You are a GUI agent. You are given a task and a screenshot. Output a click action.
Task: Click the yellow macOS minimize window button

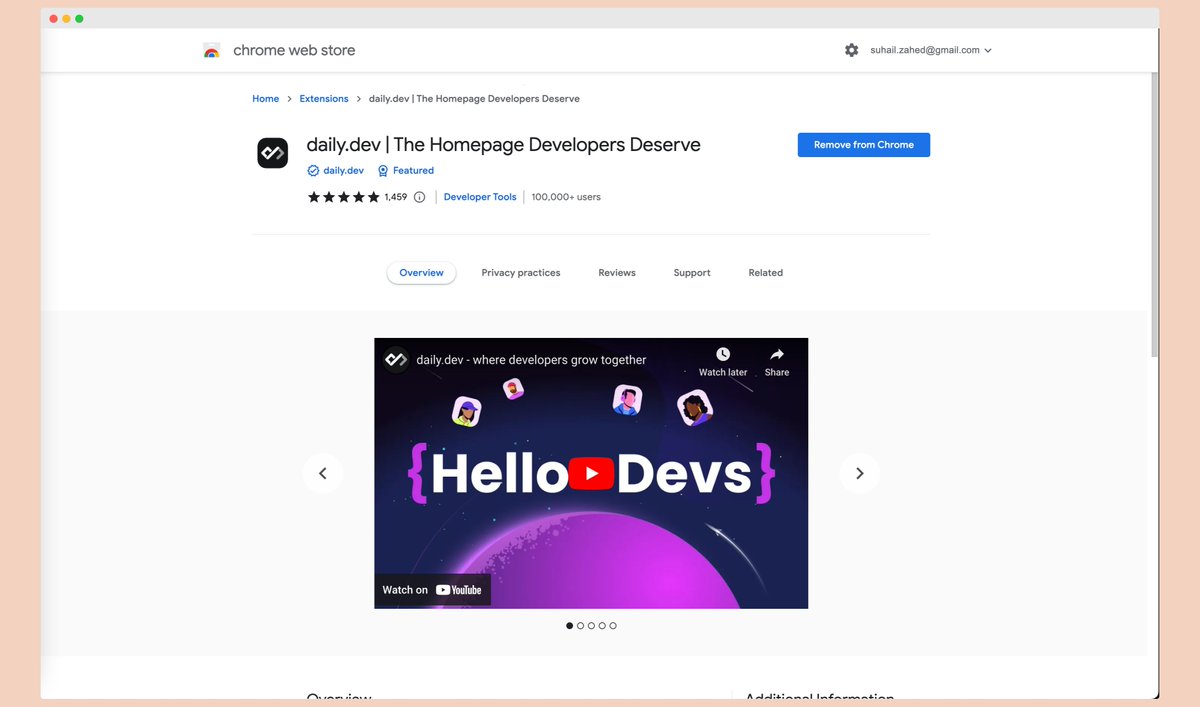coord(67,19)
